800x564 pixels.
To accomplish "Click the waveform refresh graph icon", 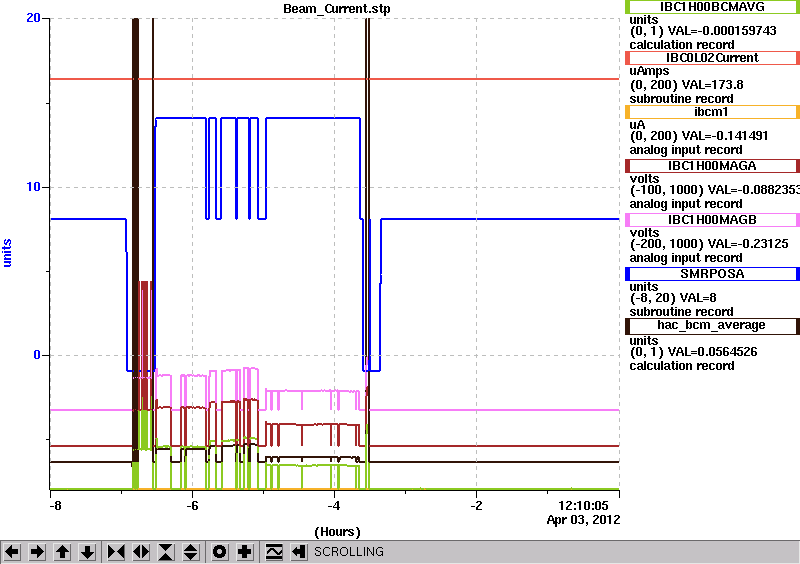I will pos(274,552).
